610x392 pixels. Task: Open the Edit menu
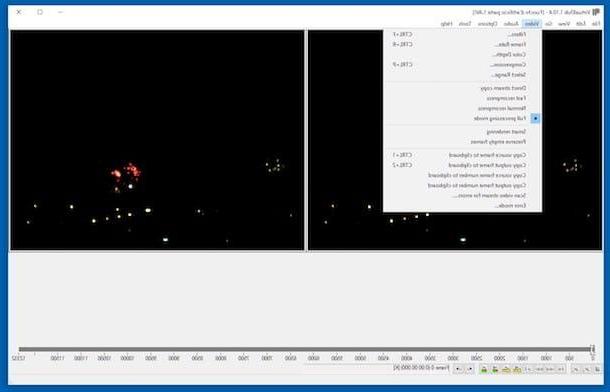(581, 24)
